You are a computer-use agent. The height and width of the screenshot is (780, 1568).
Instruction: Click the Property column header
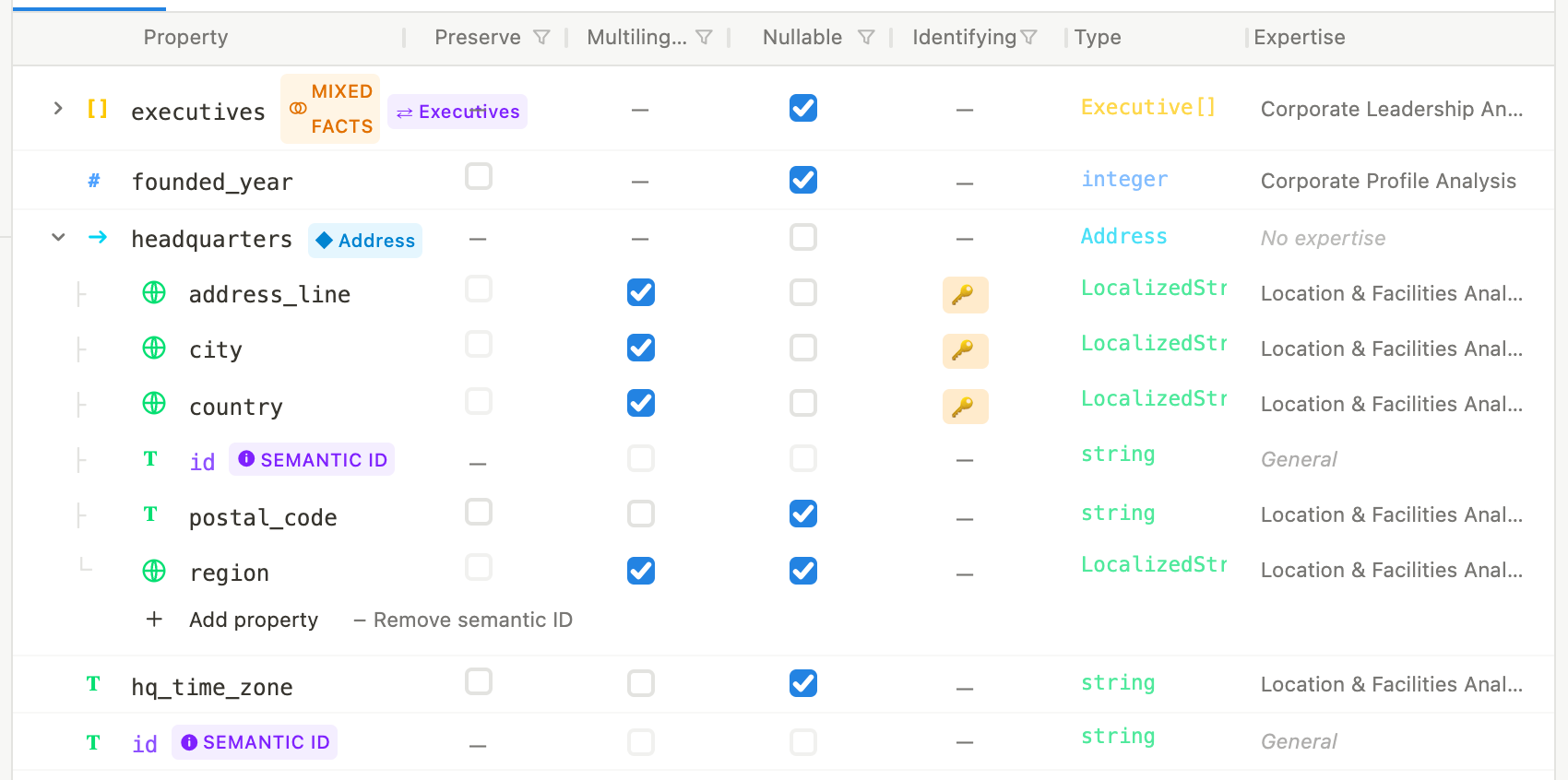click(185, 37)
